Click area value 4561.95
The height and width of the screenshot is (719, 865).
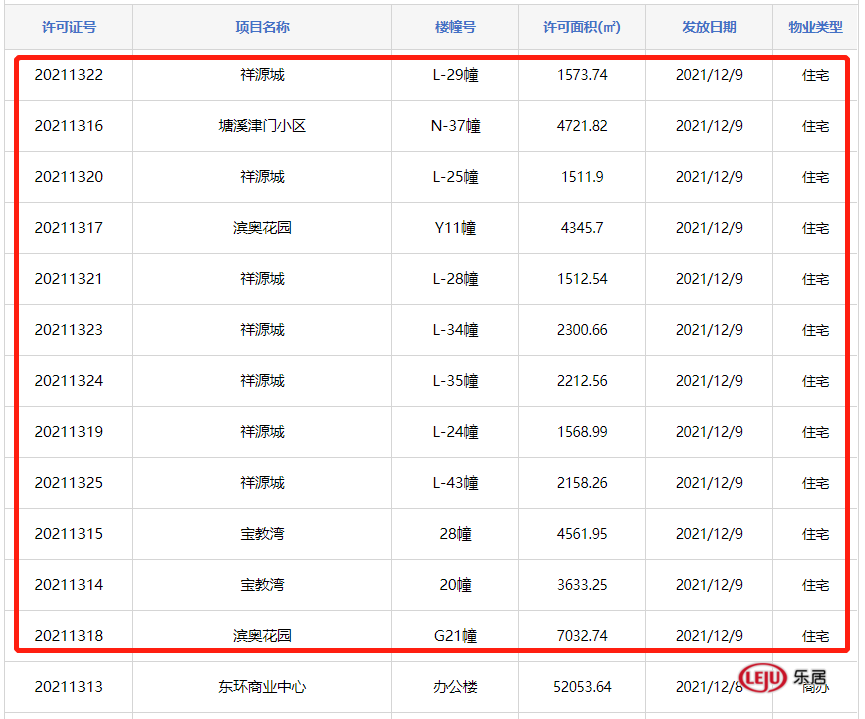point(582,534)
